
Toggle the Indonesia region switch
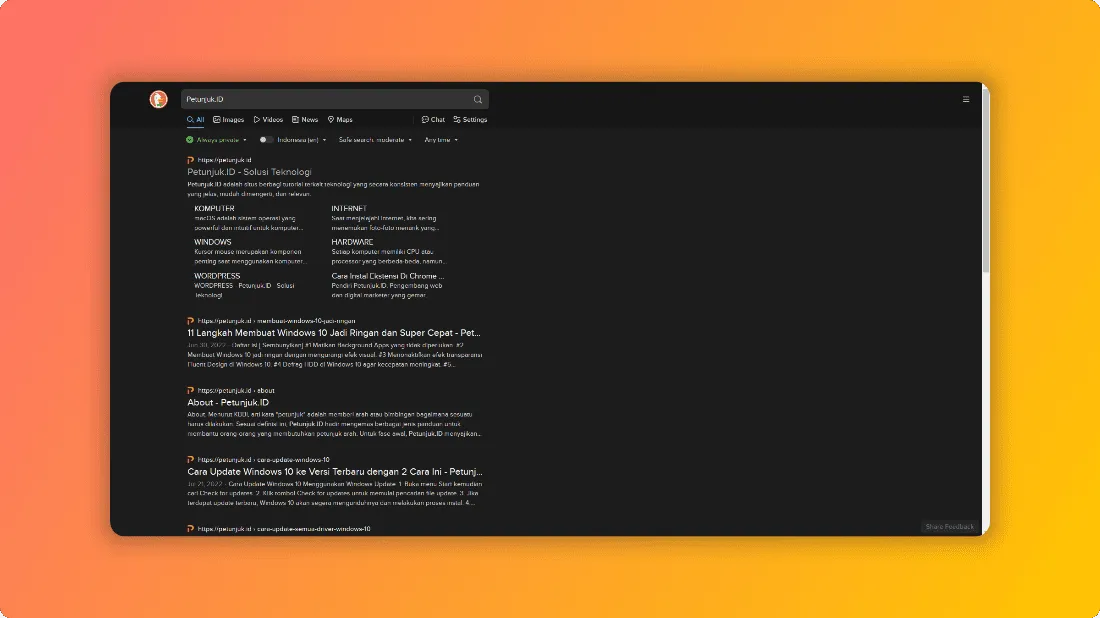266,140
